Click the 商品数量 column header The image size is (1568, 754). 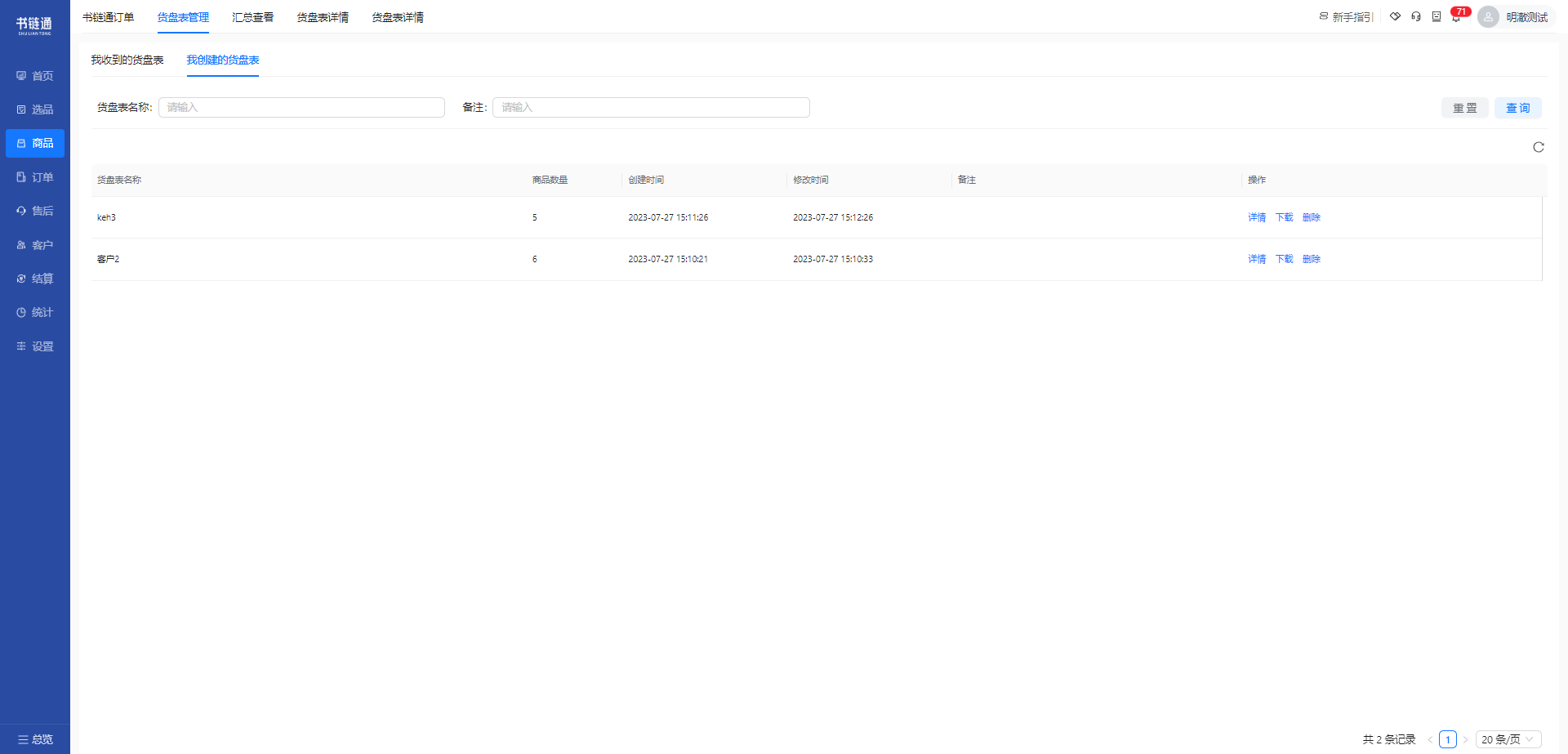(550, 180)
